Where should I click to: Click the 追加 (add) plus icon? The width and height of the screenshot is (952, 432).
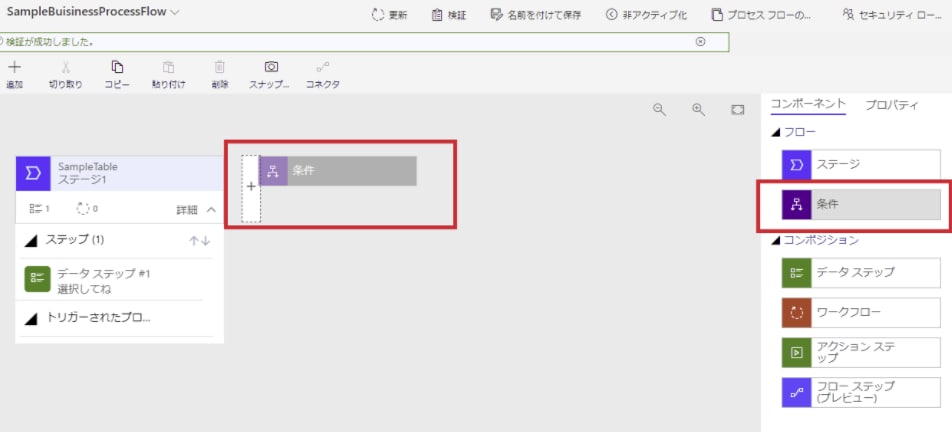click(15, 67)
